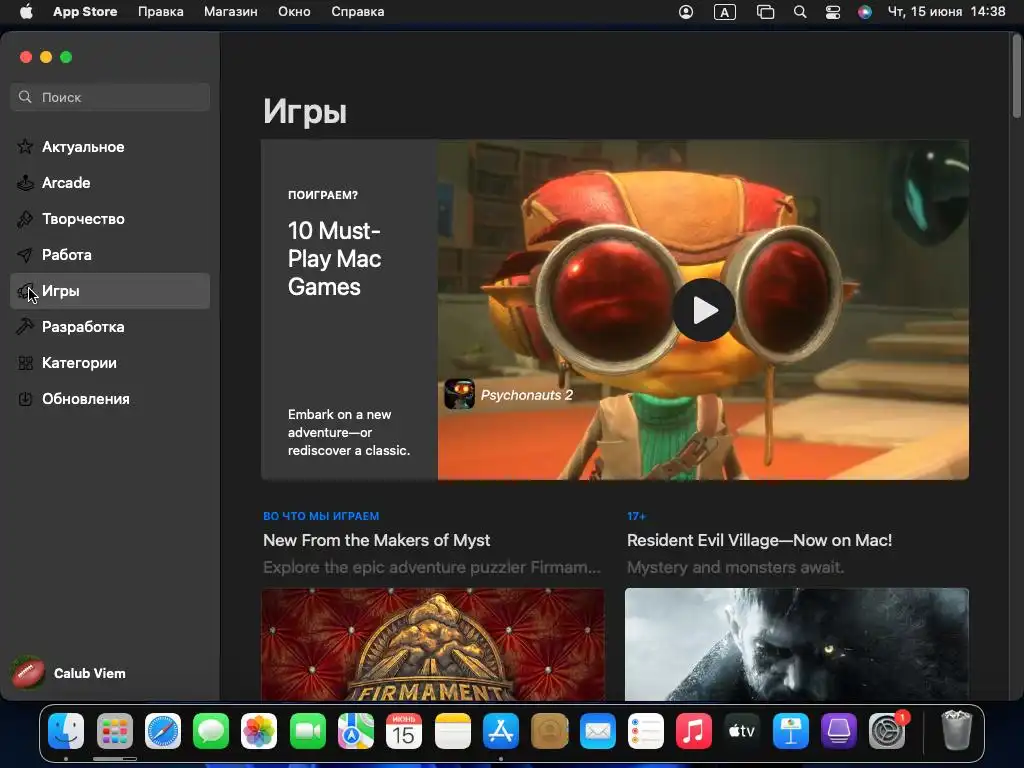Open Launchpad from the Dock
Image resolution: width=1024 pixels, height=768 pixels.
[114, 731]
